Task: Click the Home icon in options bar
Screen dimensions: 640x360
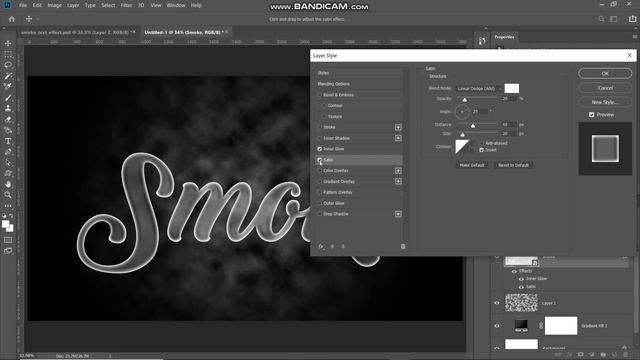Action: point(12,19)
